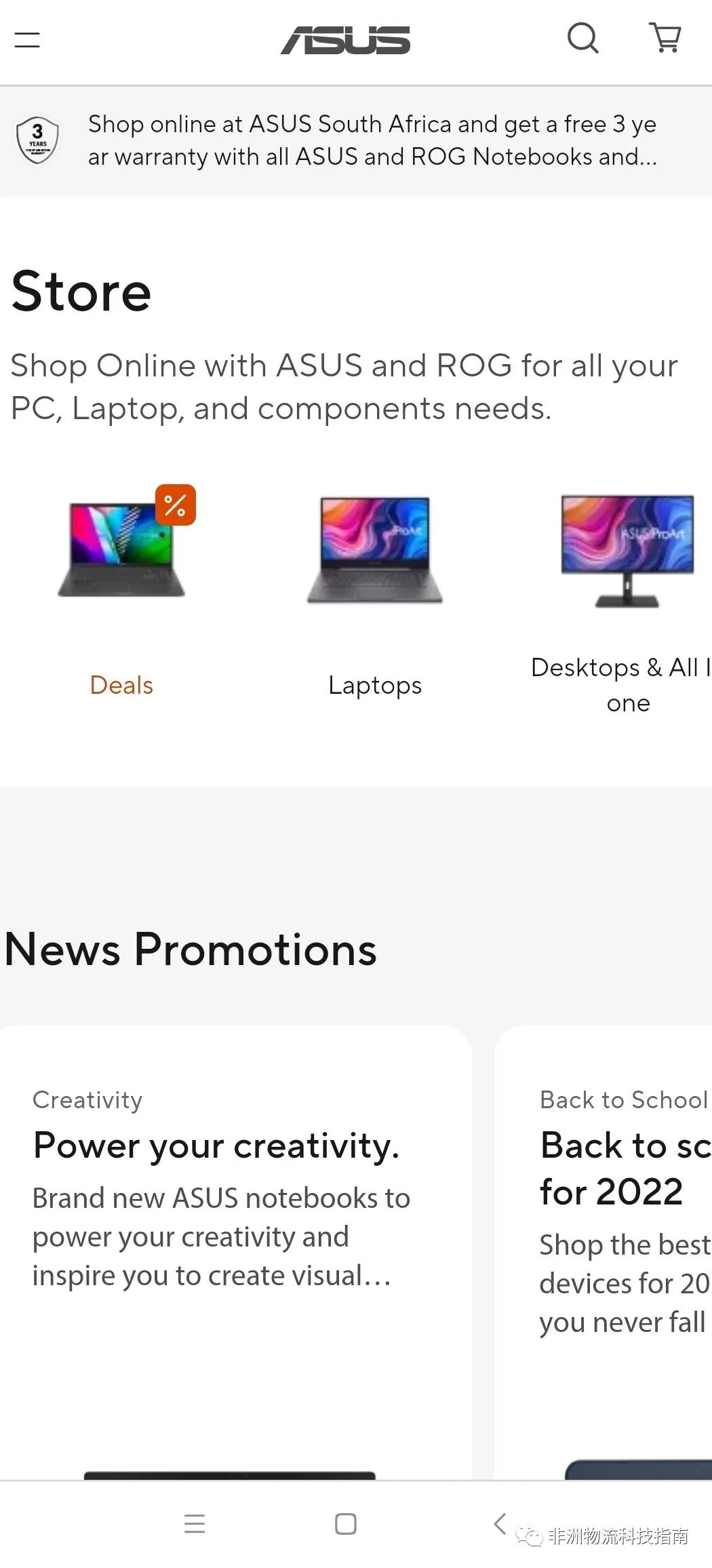Tap Android back arrow icon

pos(500,1523)
